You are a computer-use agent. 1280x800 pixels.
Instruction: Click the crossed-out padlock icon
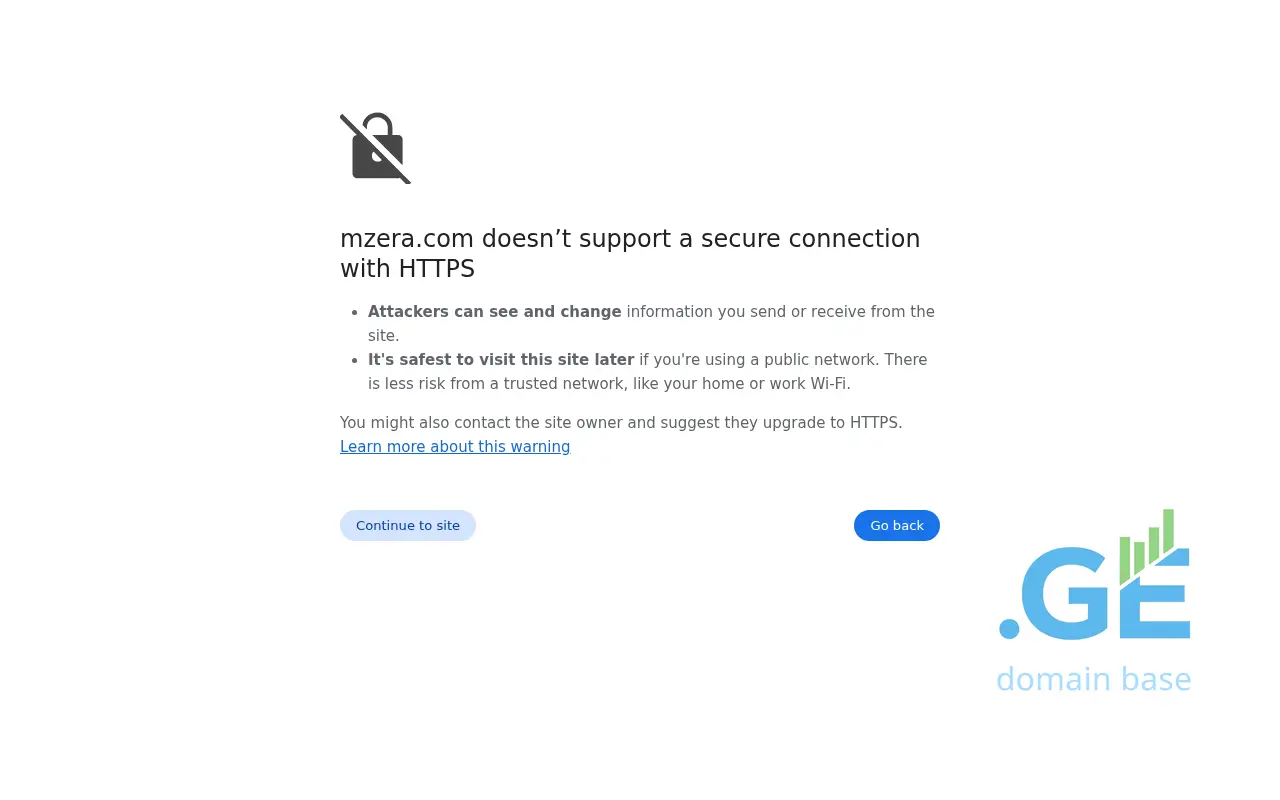coord(376,148)
